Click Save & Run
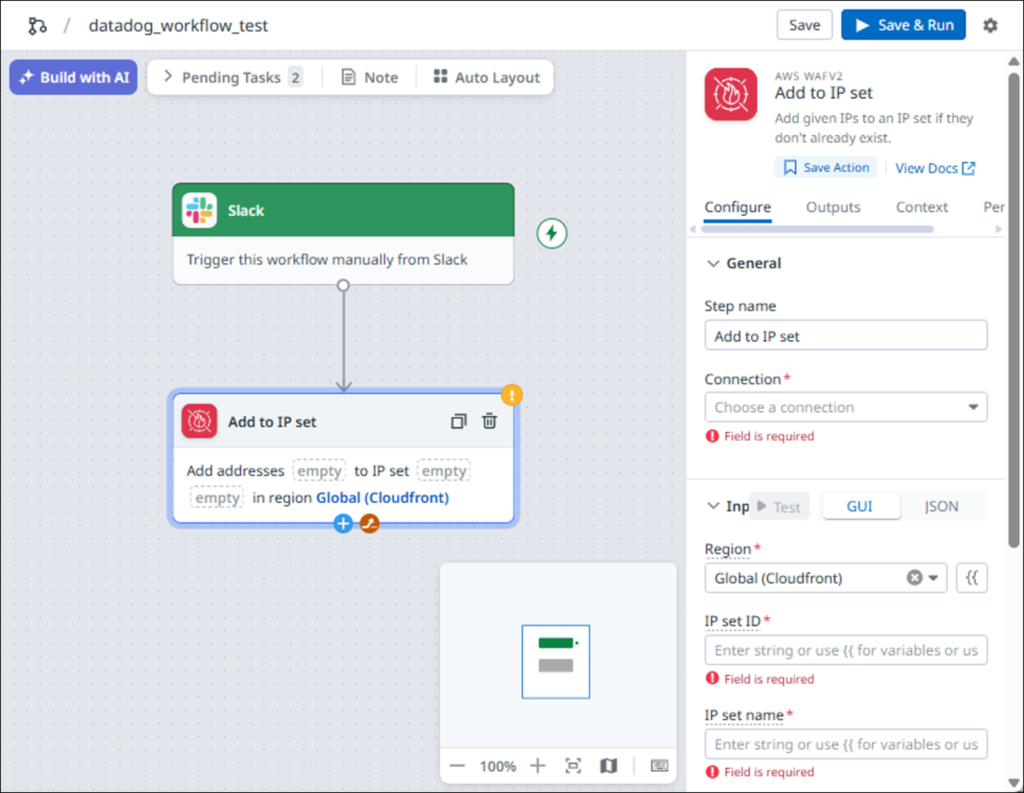Screen dimensions: 1024x793 [903, 25]
